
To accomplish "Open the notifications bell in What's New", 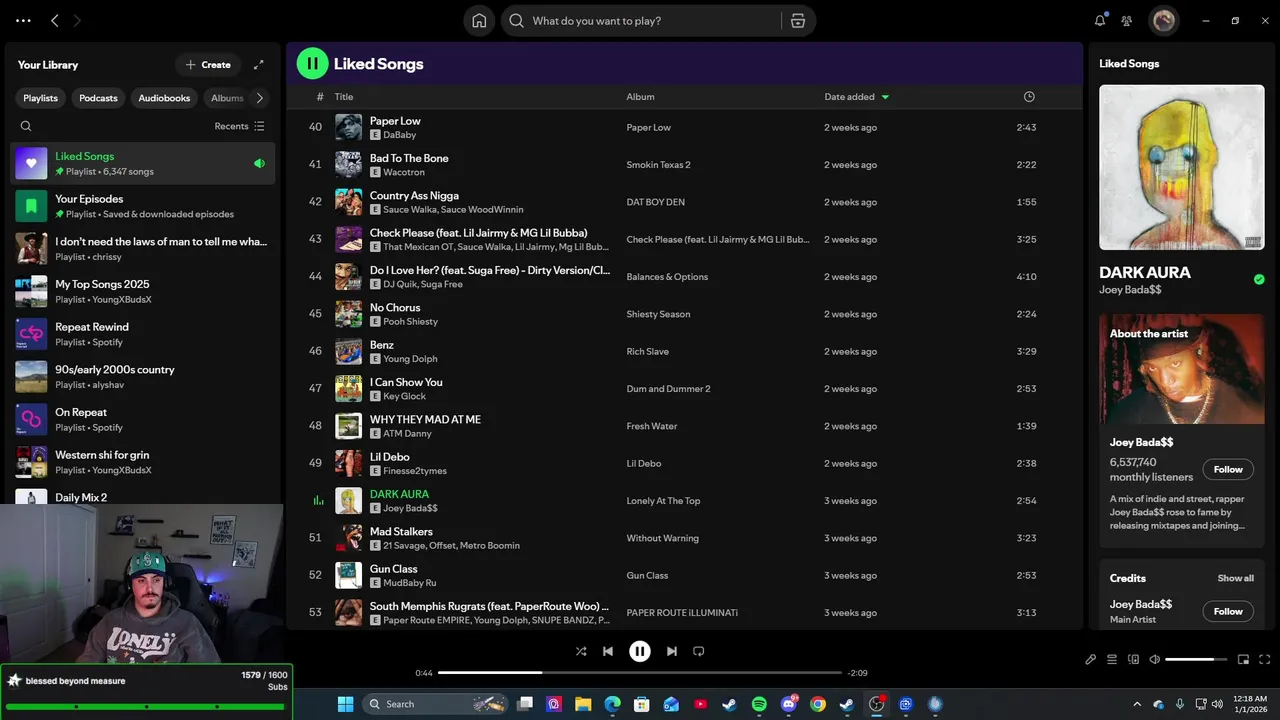I will (1100, 20).
